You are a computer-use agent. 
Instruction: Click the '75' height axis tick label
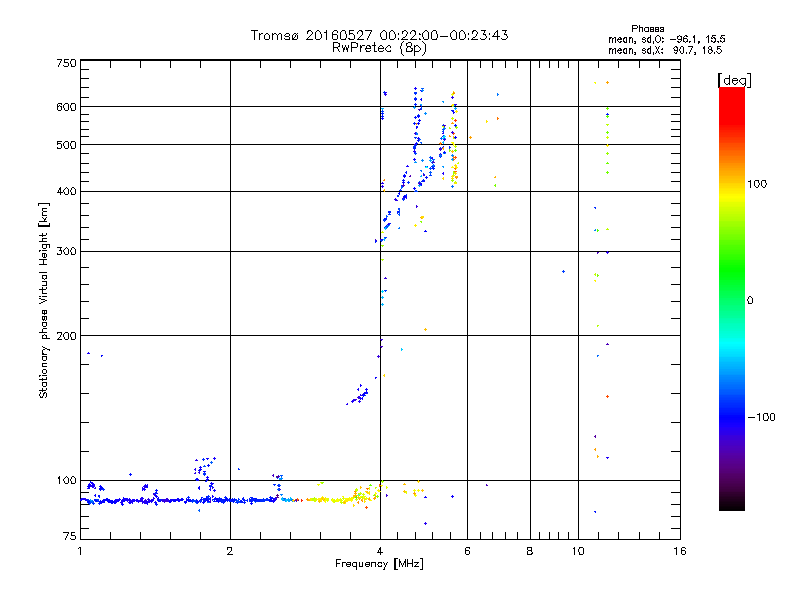click(70, 536)
